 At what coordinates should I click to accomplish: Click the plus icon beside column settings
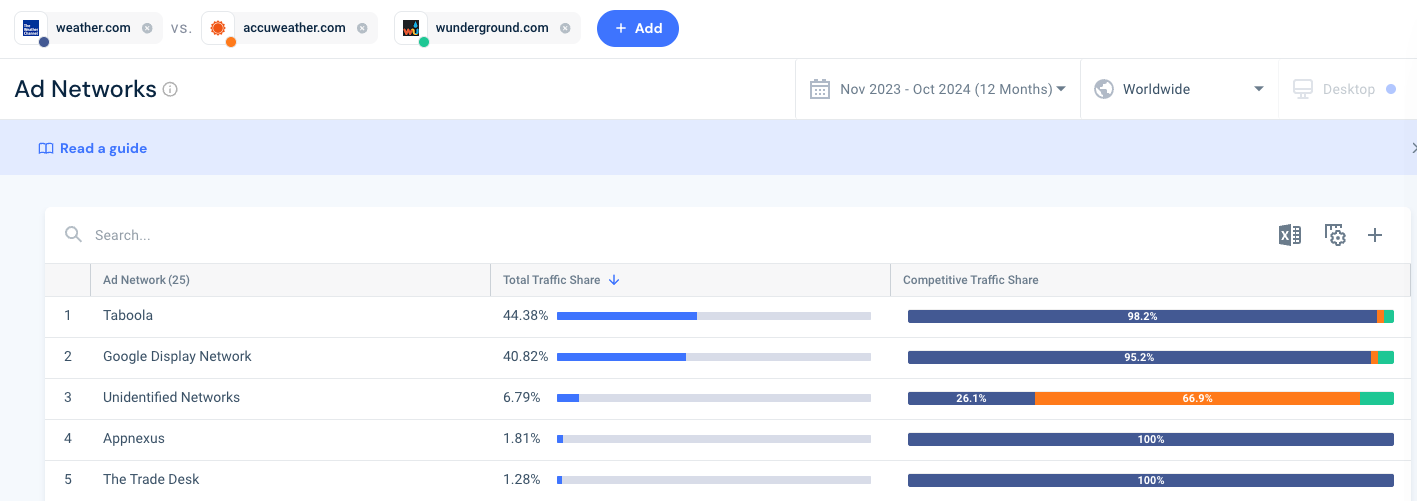point(1375,235)
